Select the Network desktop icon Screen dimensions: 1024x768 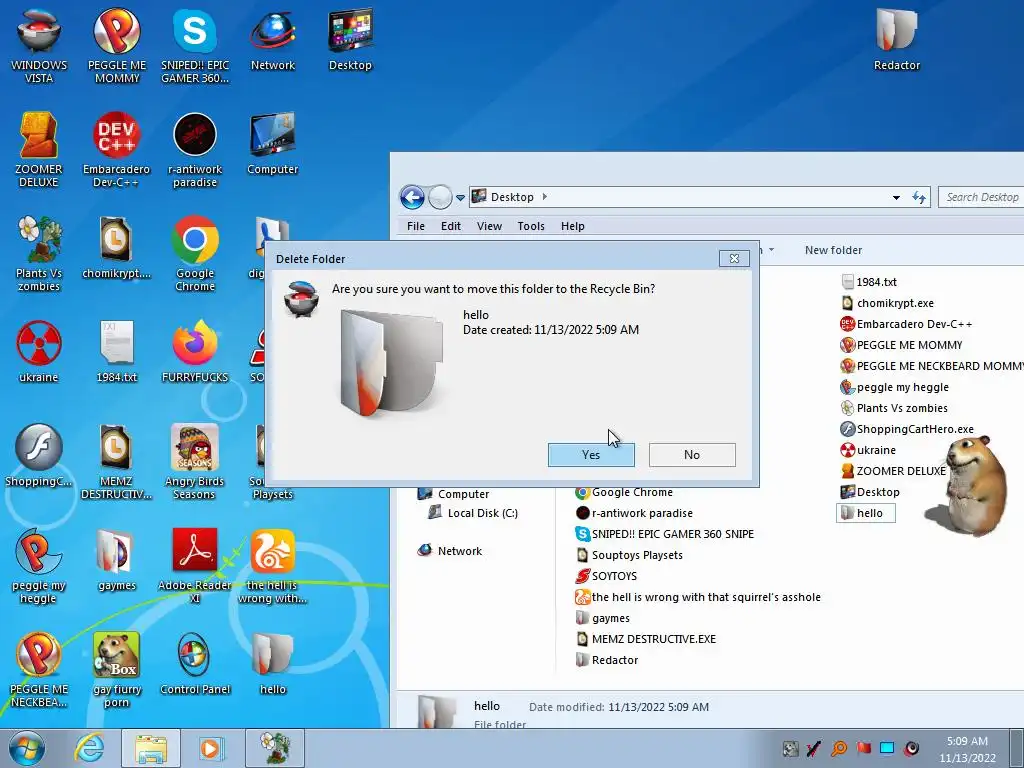pos(272,40)
